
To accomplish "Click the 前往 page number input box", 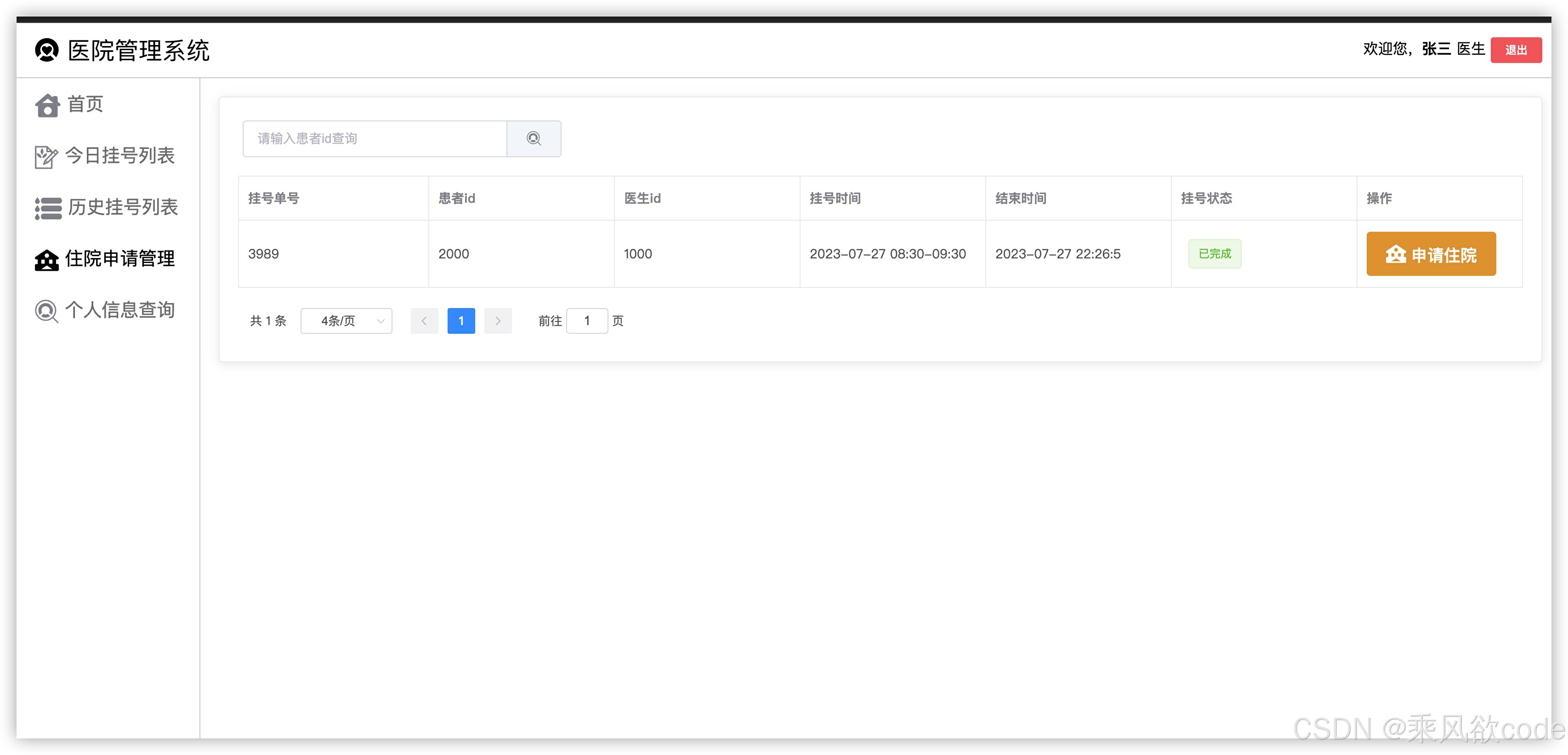I will 587,321.
